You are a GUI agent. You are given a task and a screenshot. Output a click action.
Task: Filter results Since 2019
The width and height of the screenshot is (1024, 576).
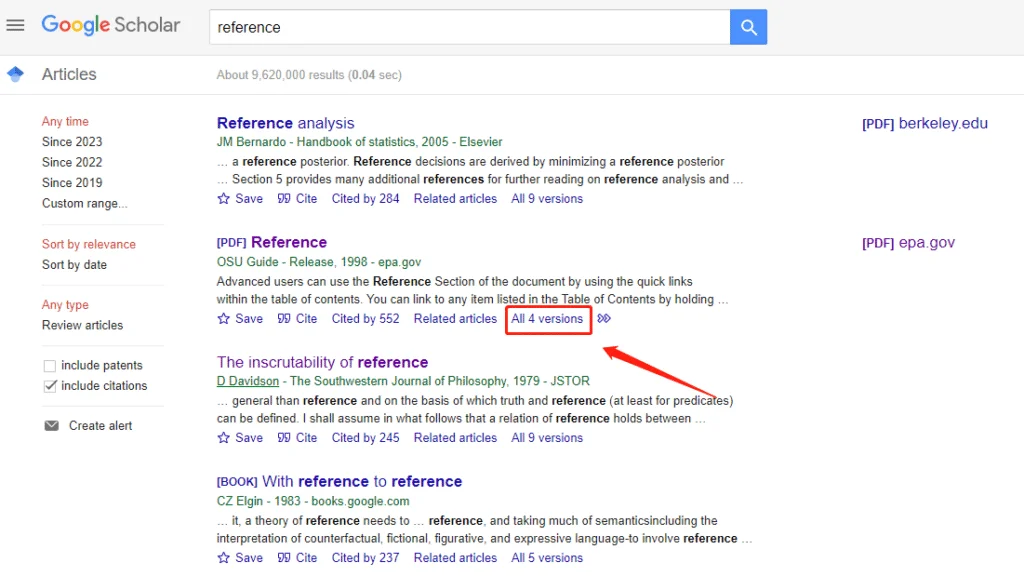pos(72,183)
